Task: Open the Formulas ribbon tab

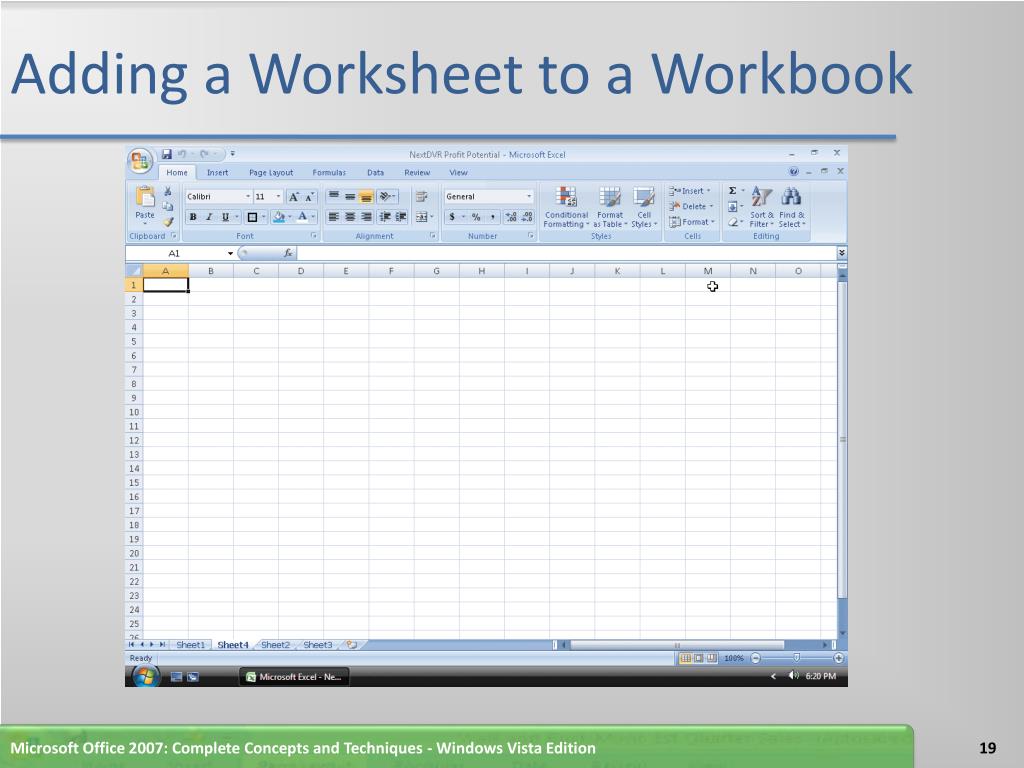Action: [329, 172]
